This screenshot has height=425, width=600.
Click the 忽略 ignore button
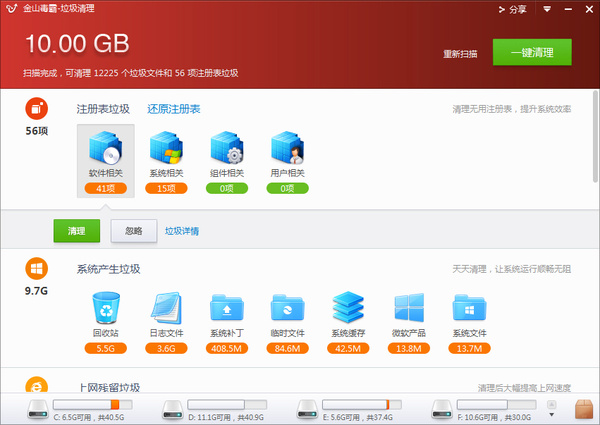[134, 231]
